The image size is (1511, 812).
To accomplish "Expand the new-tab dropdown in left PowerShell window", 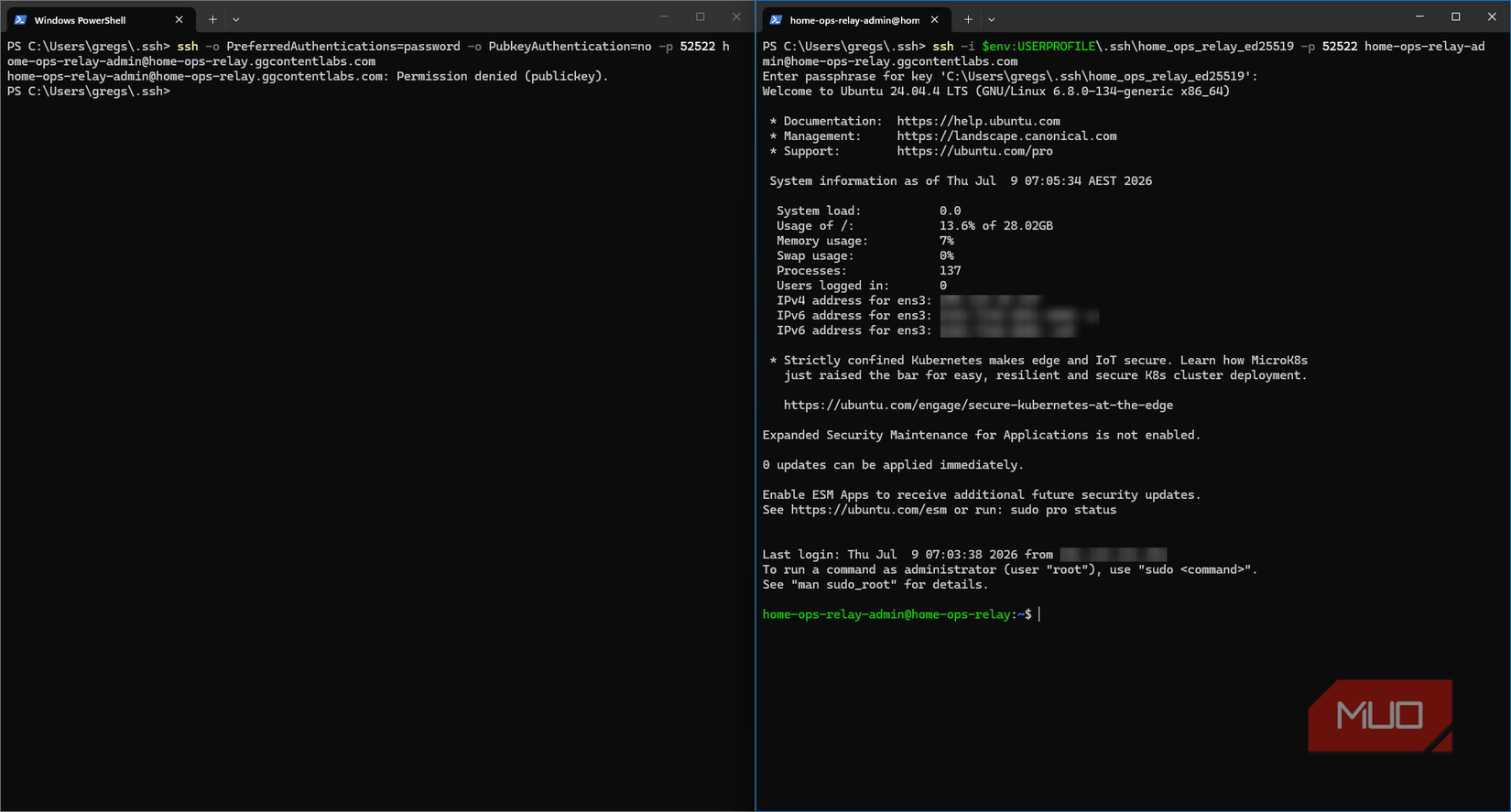I will tap(236, 19).
